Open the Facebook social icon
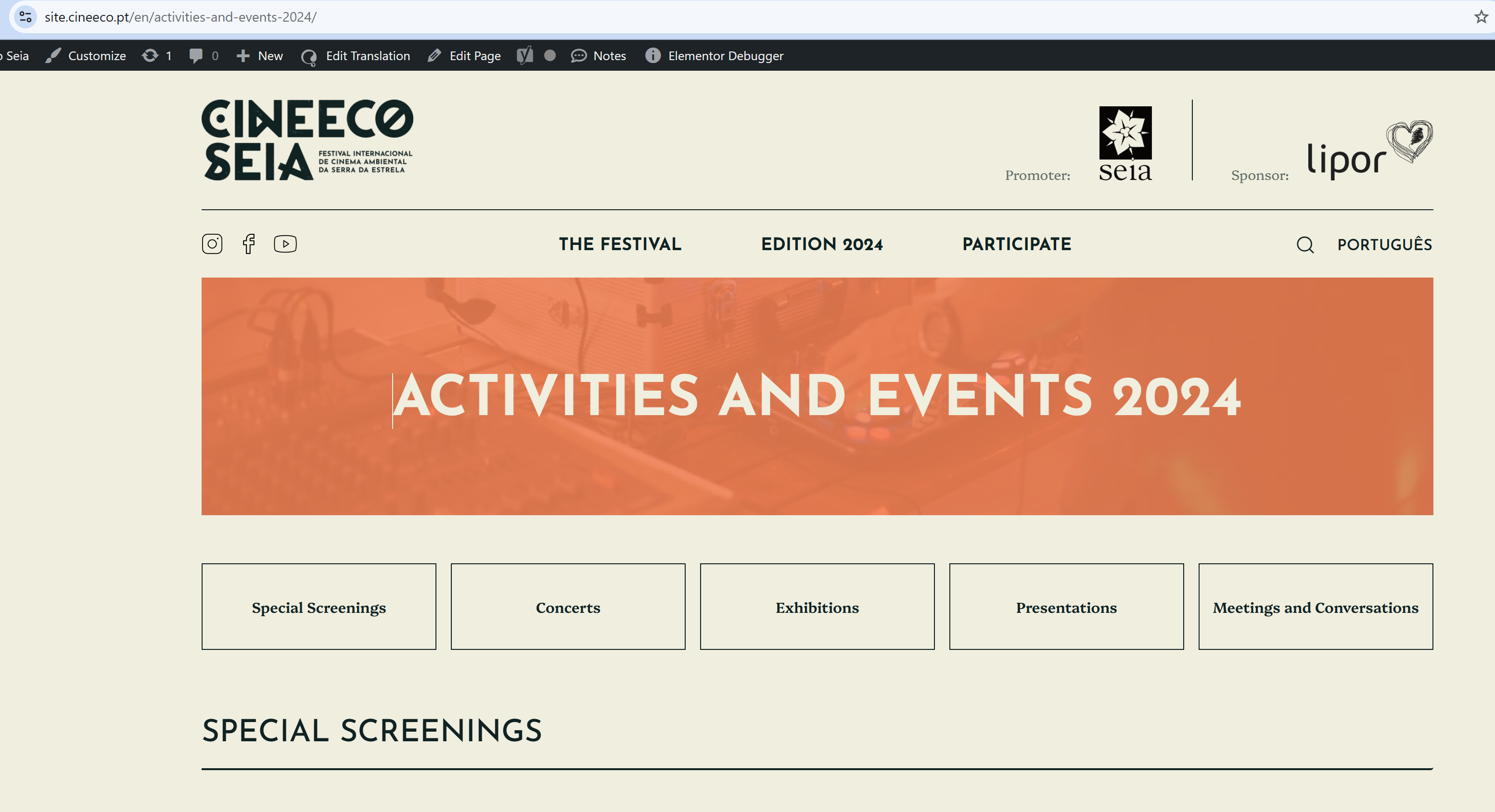Screen dimensions: 1495x812 [x=249, y=243]
